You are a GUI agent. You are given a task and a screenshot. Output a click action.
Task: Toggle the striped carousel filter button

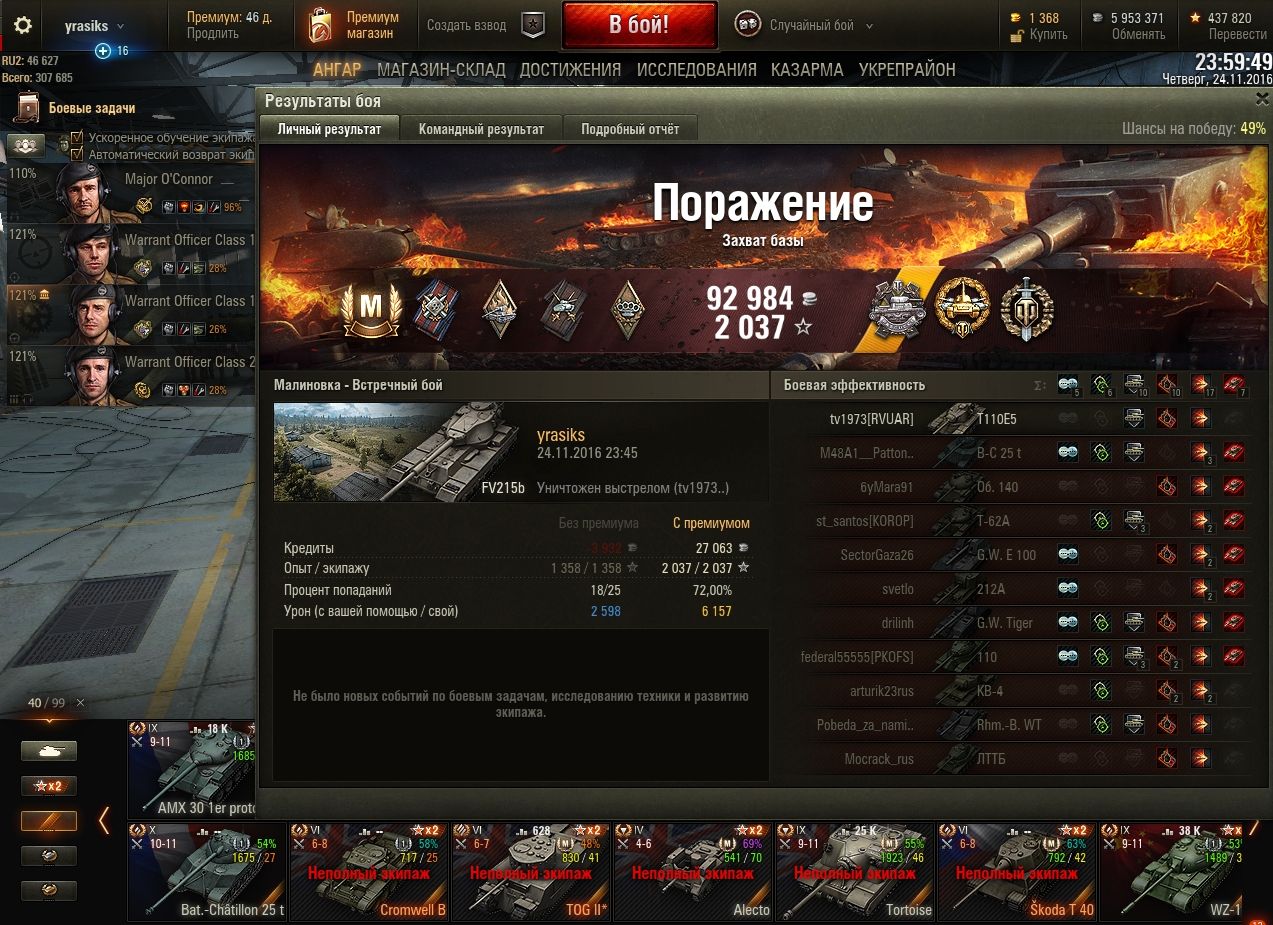[49, 821]
